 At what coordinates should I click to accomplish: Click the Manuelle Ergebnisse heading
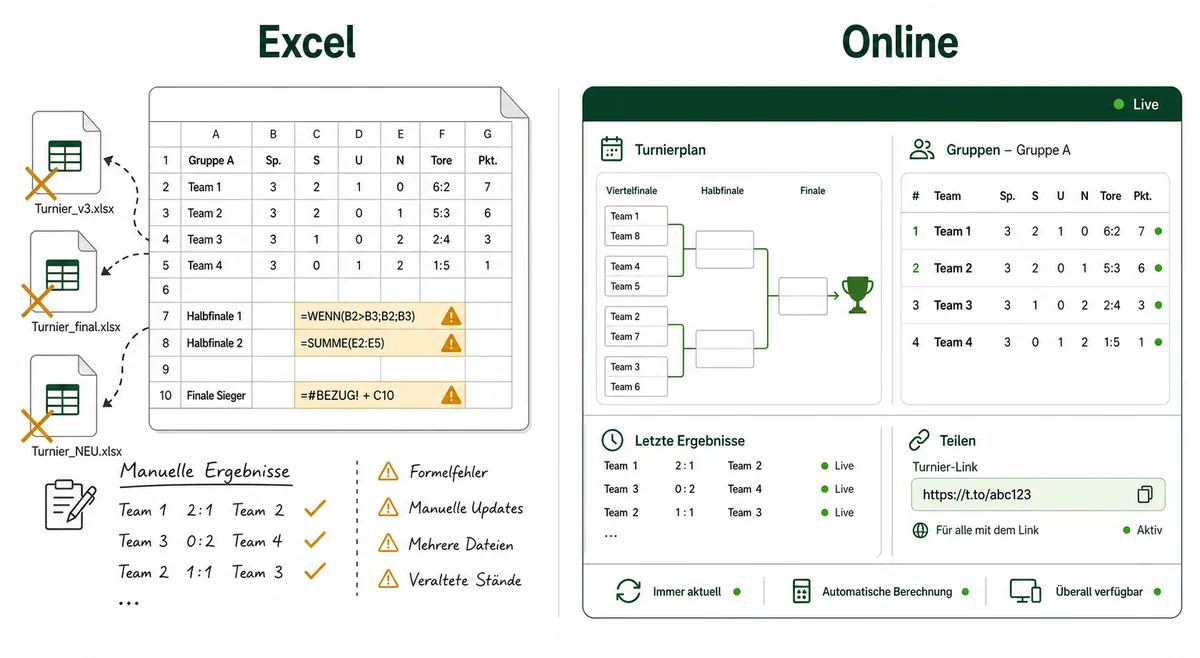[x=205, y=472]
